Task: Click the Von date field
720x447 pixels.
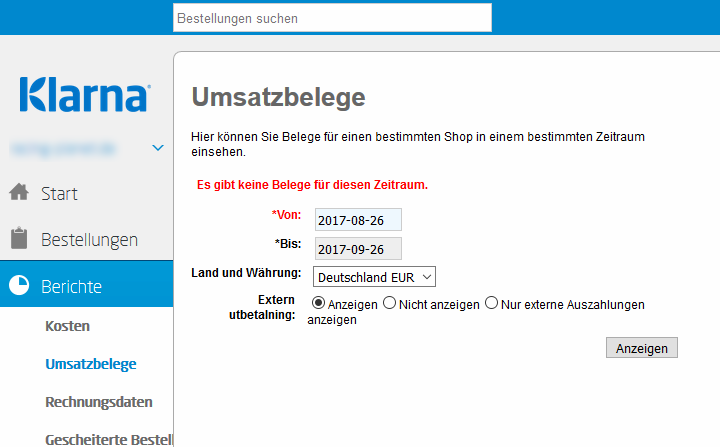Action: [x=357, y=220]
